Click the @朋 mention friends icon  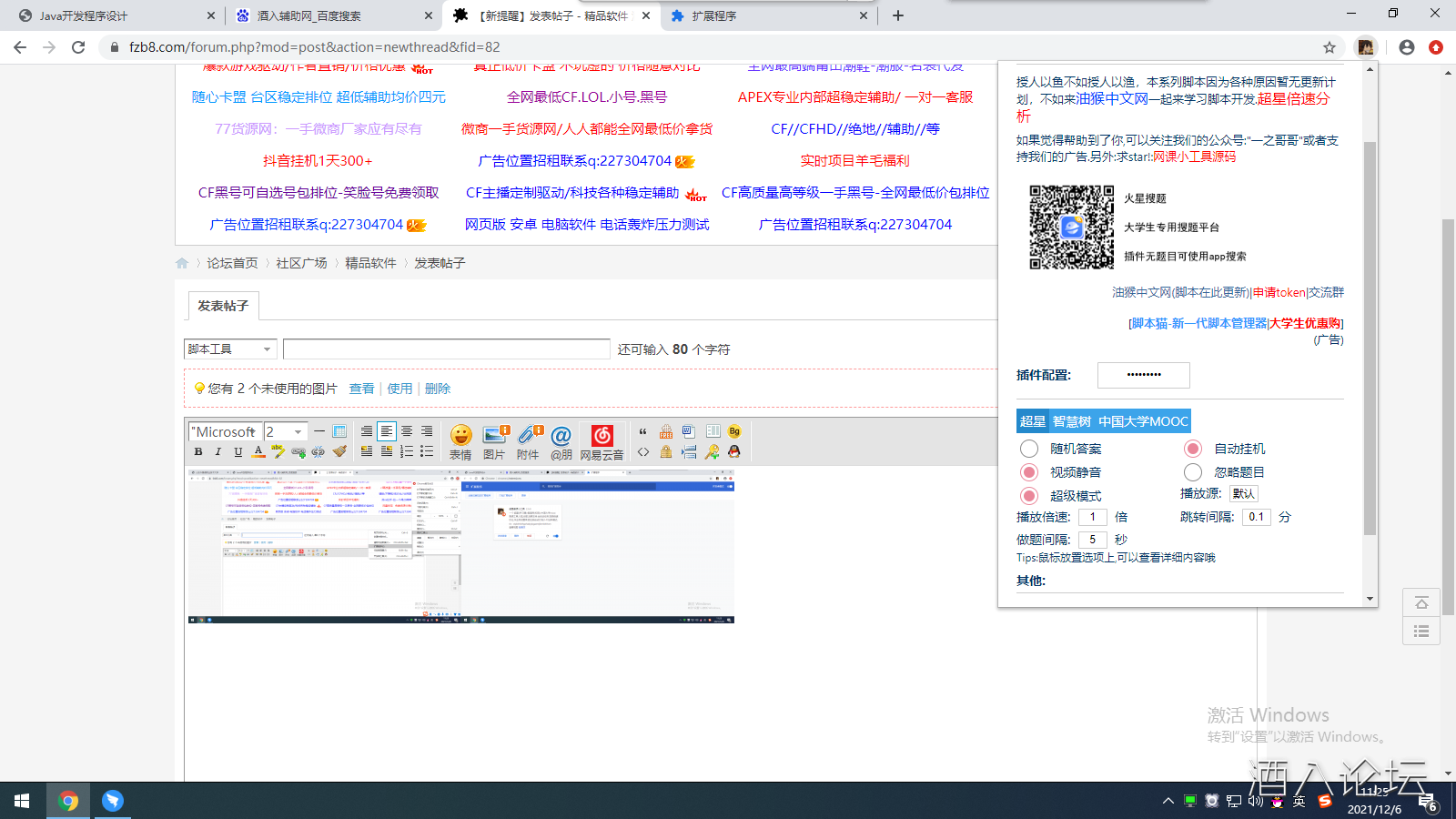561,441
